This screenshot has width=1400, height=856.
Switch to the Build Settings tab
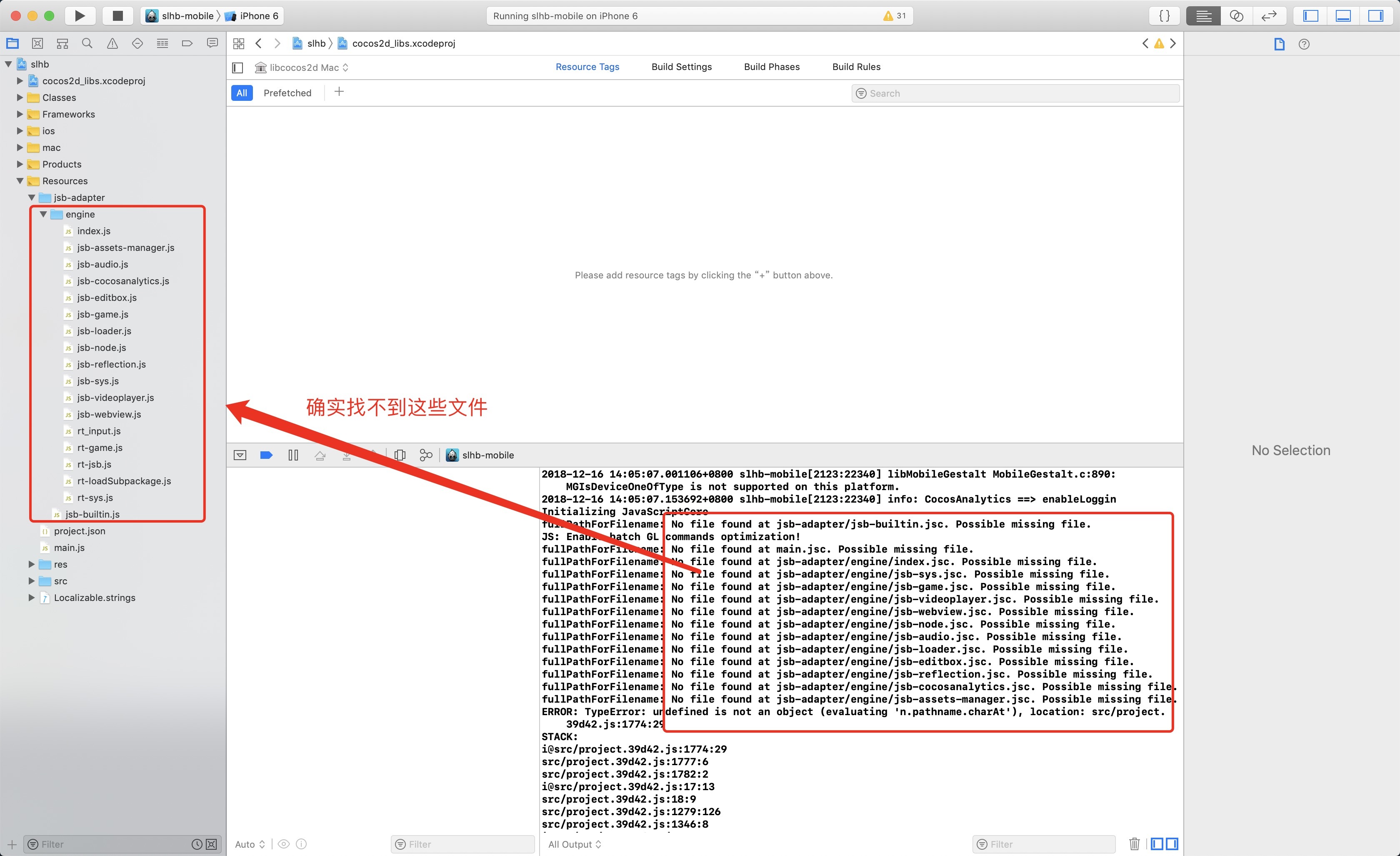click(x=681, y=67)
